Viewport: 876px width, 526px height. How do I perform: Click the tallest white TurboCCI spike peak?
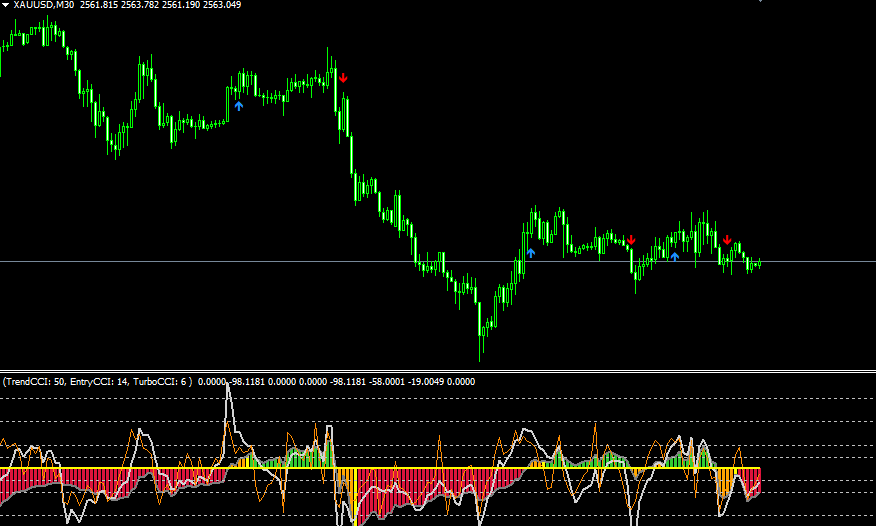pyautogui.click(x=228, y=386)
